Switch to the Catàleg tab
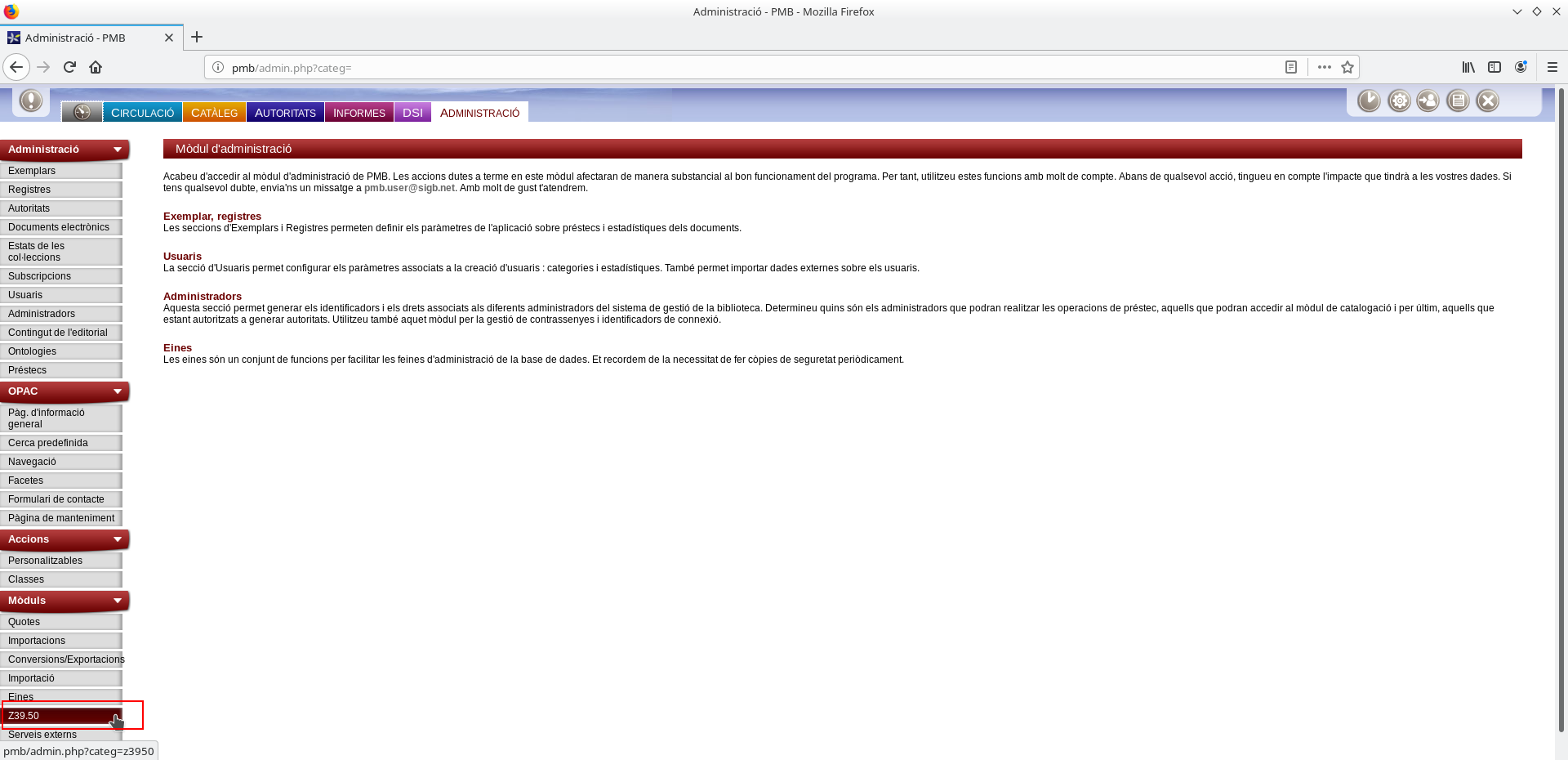This screenshot has width=1568, height=760. [x=214, y=113]
